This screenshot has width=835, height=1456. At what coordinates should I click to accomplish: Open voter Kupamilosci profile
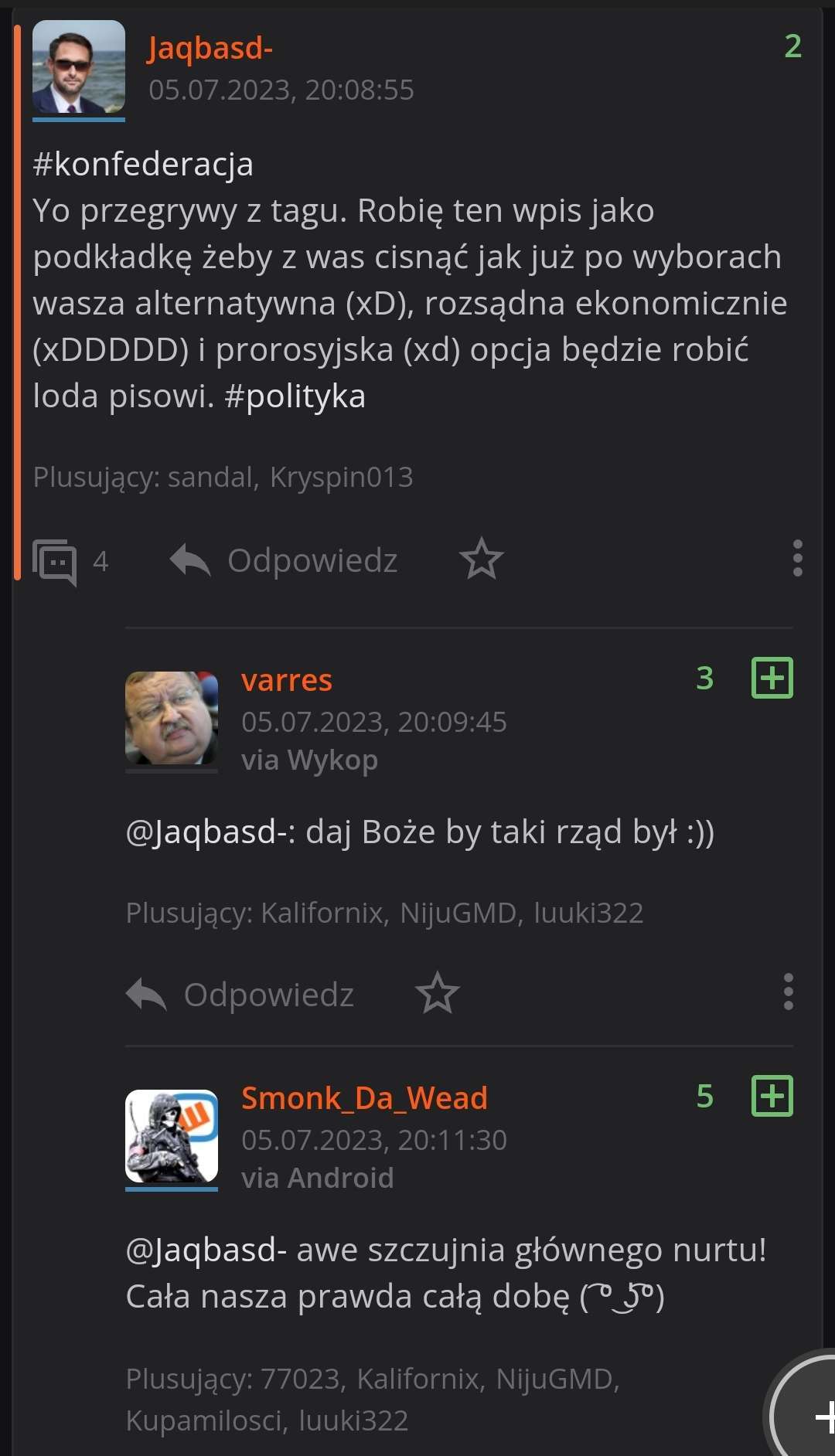(x=203, y=1420)
